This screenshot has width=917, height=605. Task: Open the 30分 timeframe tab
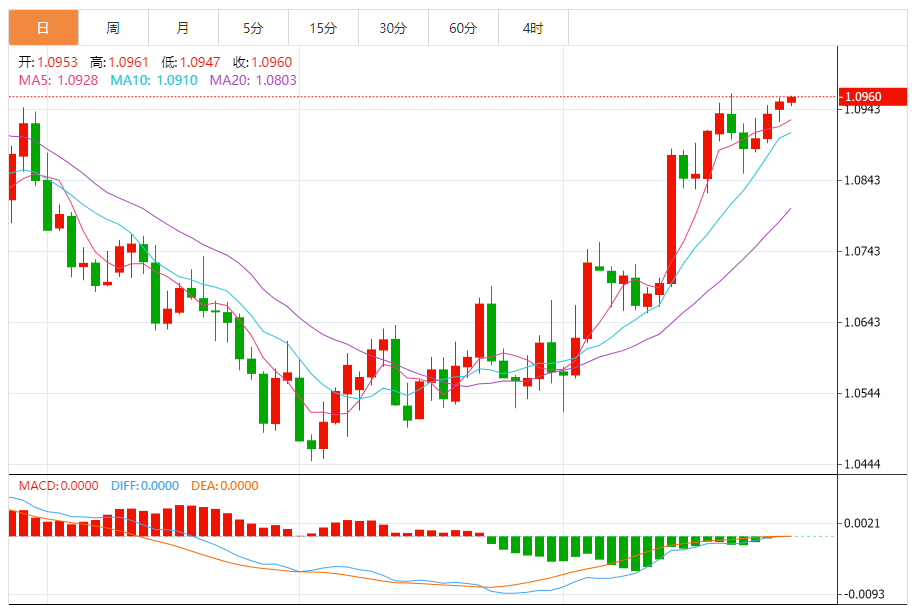[394, 27]
